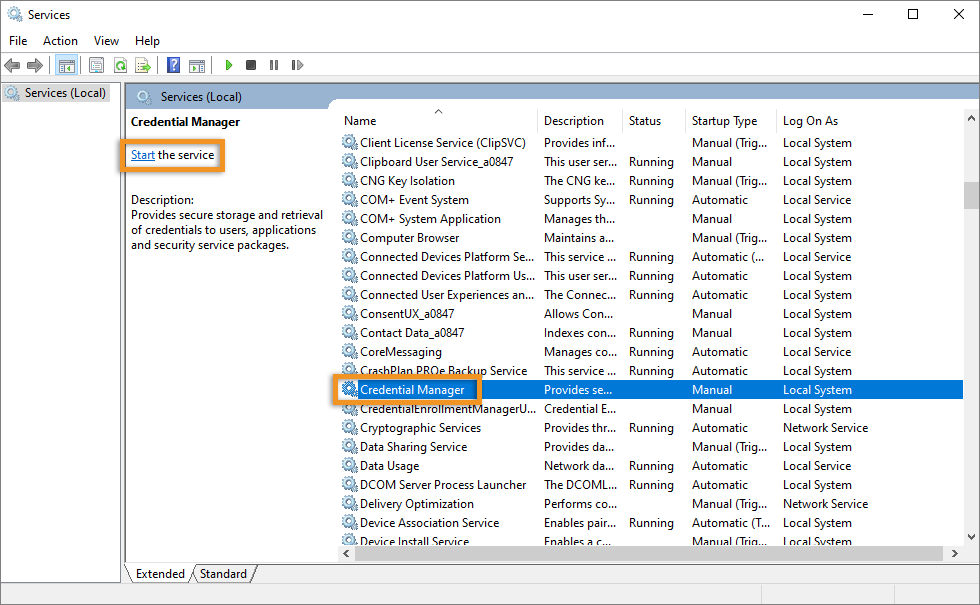Switch to the Standard tab
980x605 pixels.
point(223,574)
